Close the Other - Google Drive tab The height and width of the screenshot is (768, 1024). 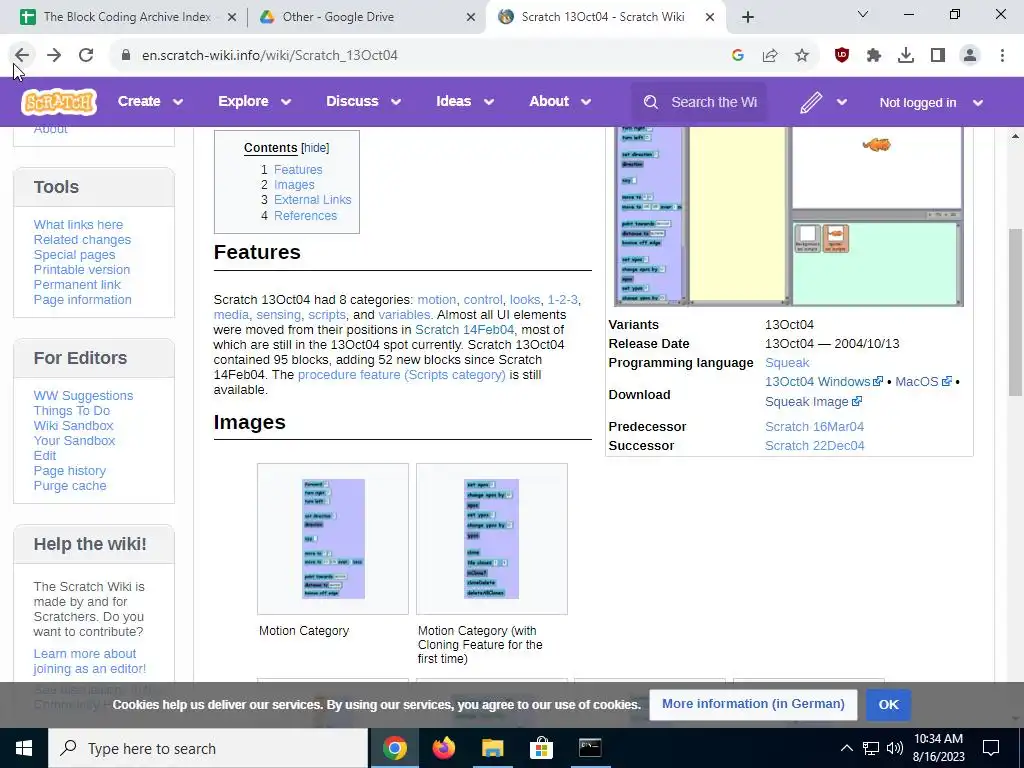[x=471, y=17]
